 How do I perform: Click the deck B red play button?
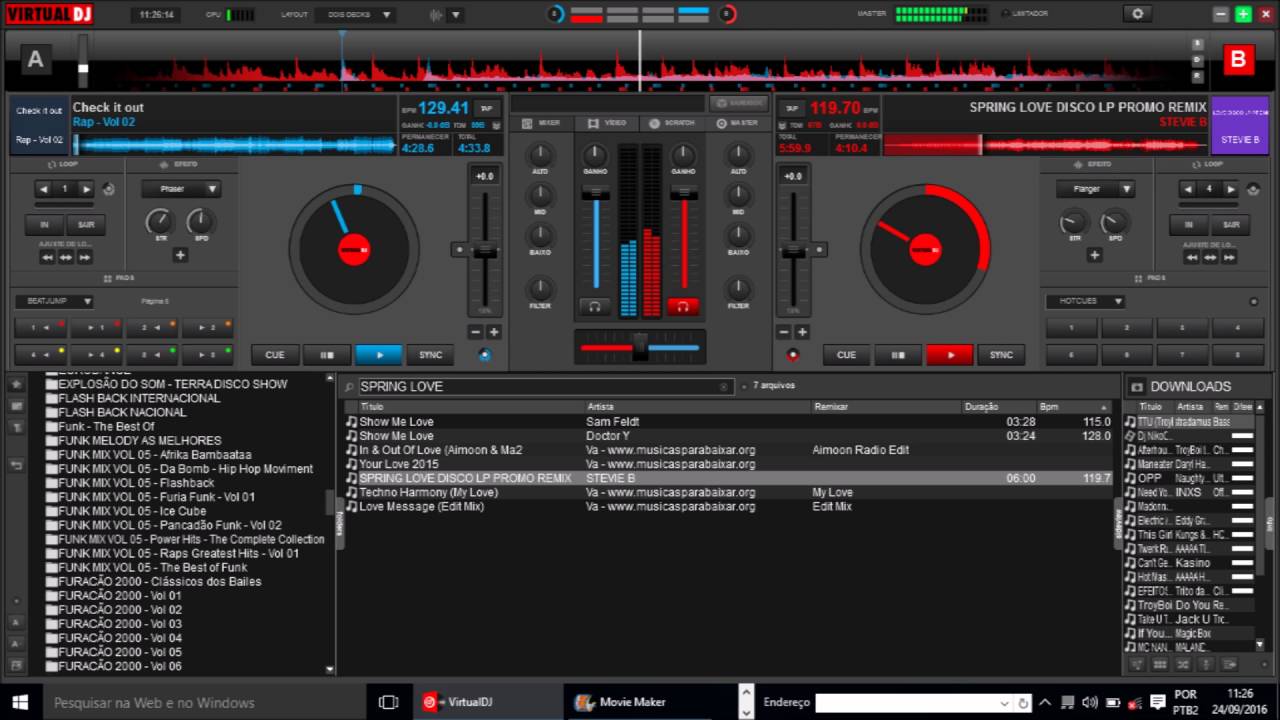pos(949,355)
